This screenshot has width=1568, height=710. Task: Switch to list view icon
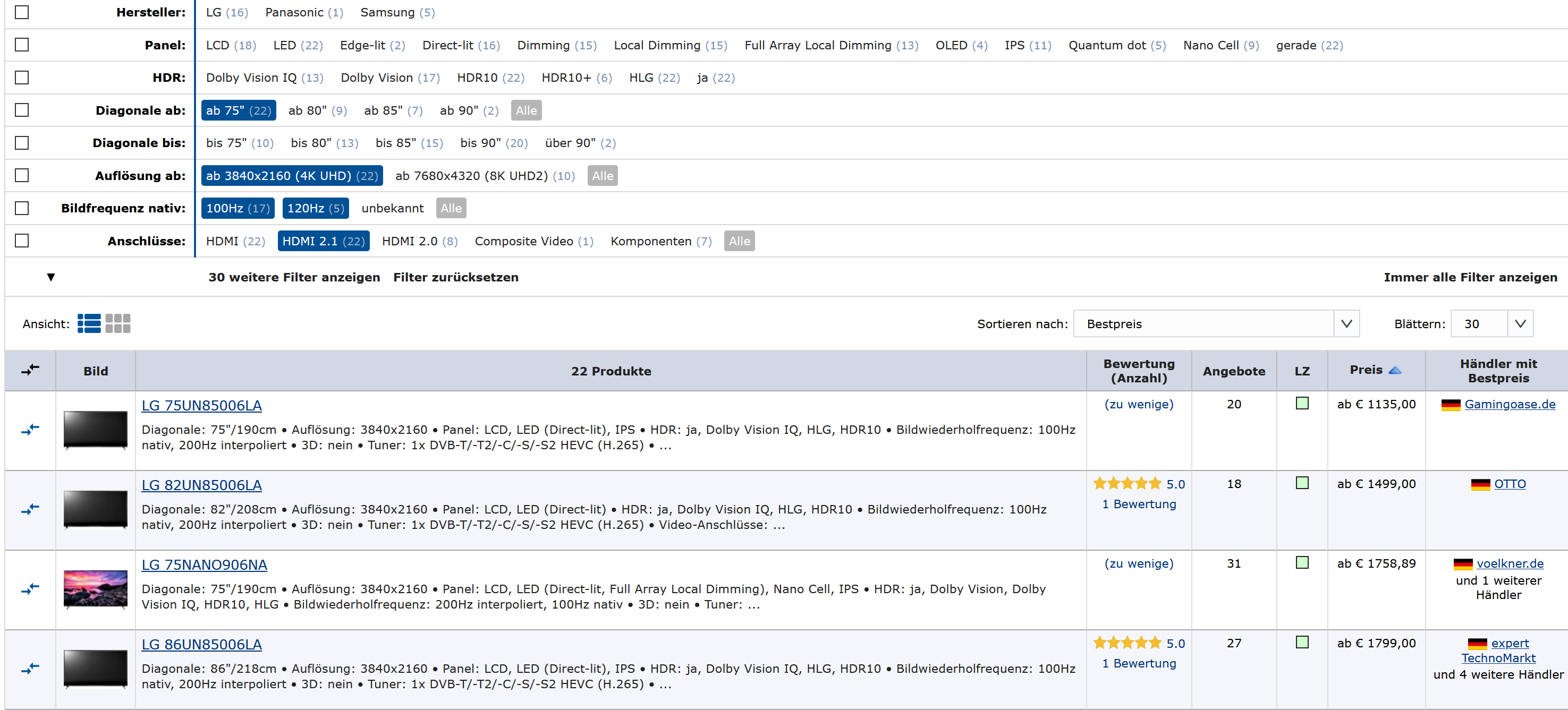pyautogui.click(x=89, y=323)
